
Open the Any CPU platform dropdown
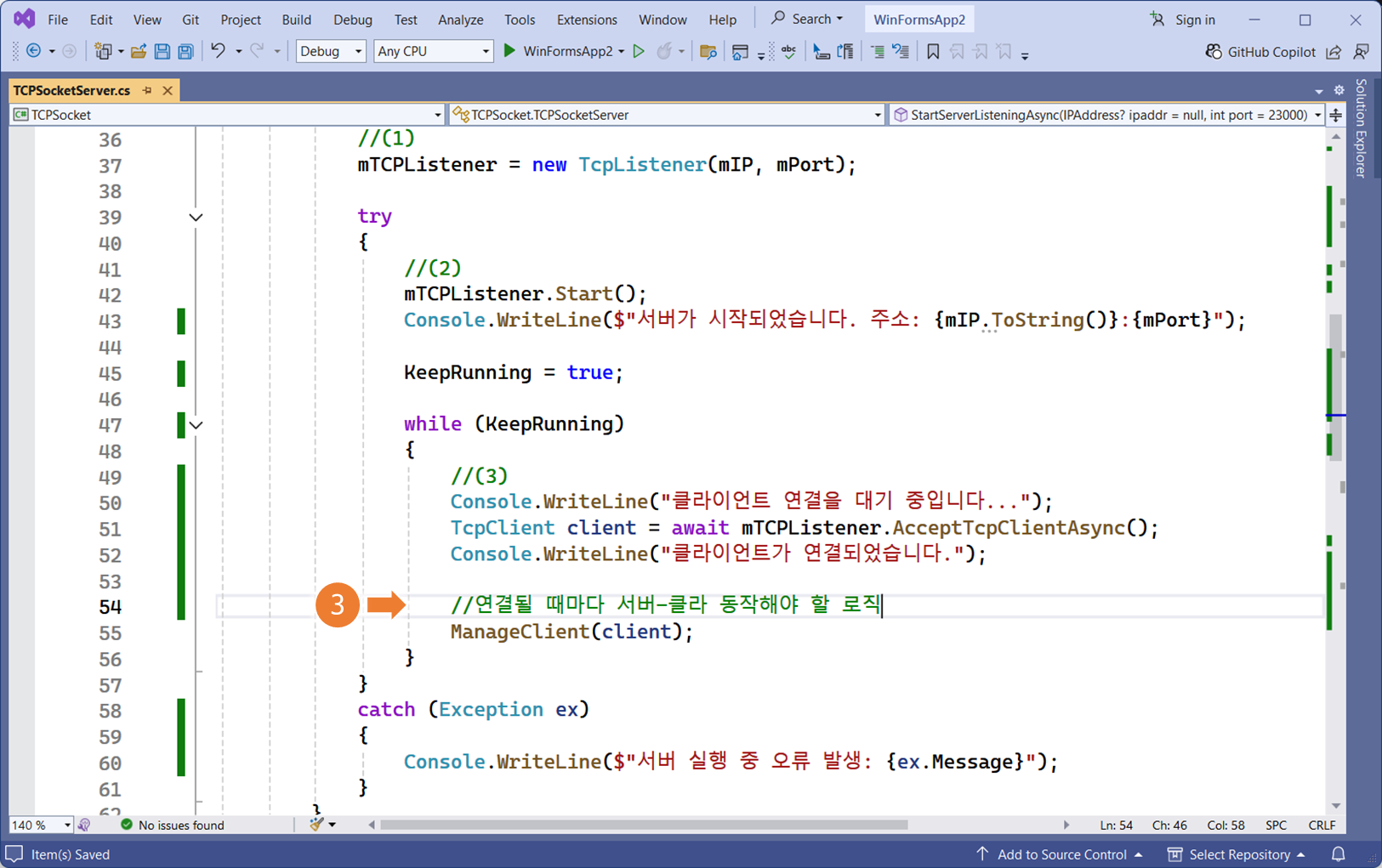[x=433, y=51]
